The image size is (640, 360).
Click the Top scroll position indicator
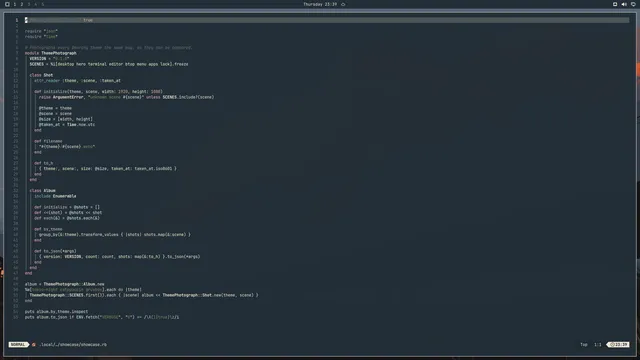pos(584,344)
